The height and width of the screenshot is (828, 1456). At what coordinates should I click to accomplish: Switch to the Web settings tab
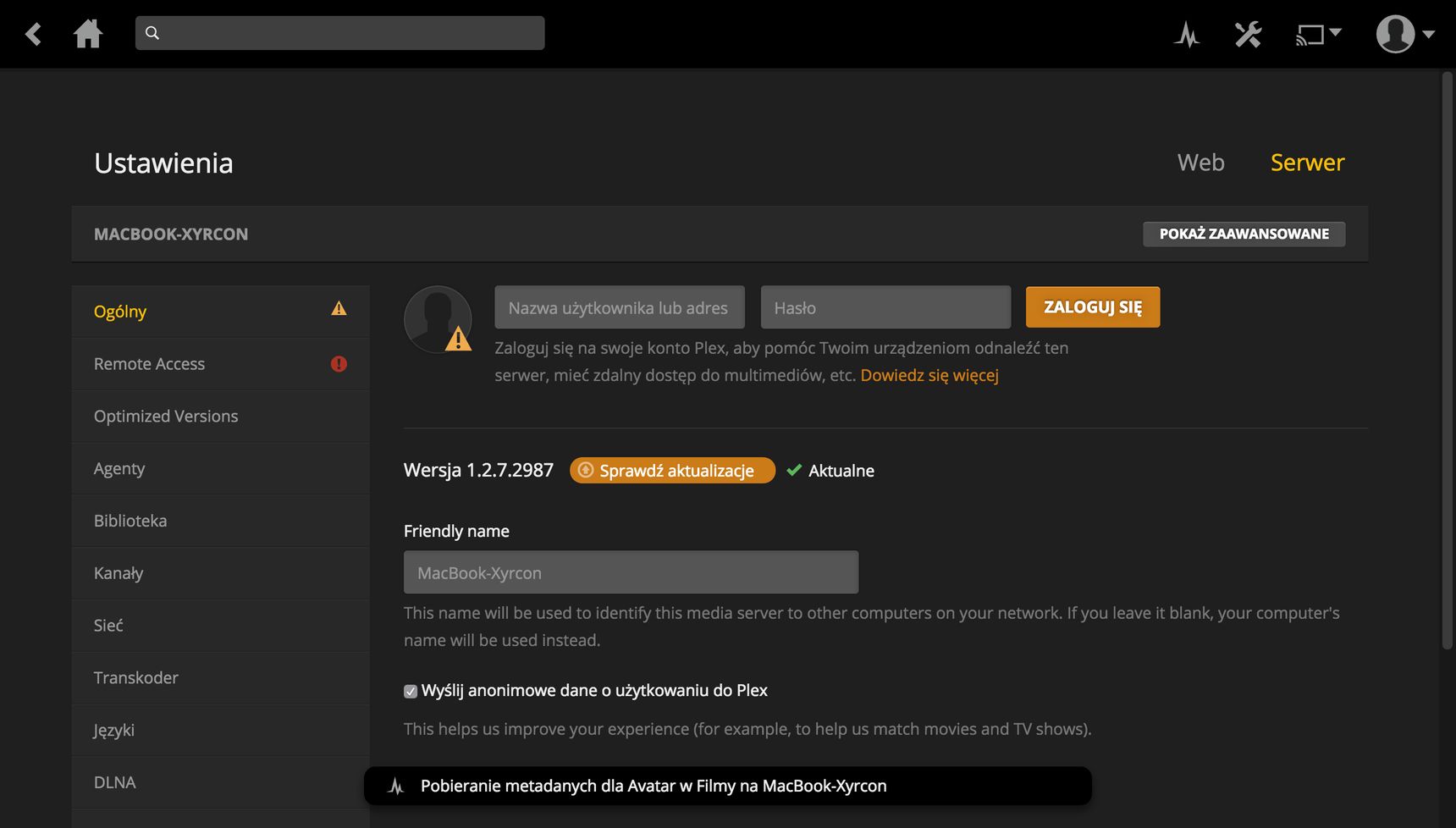(1200, 163)
